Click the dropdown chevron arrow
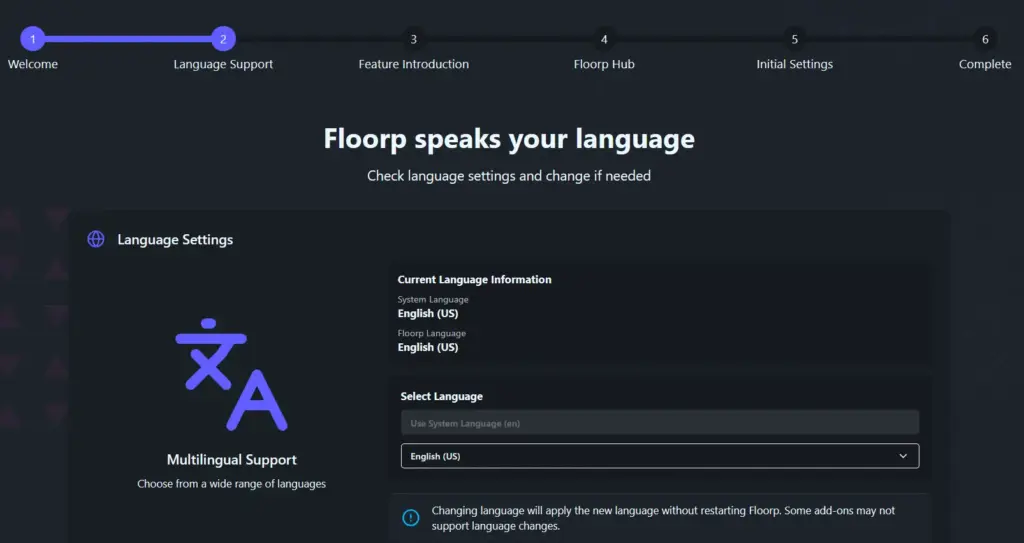This screenshot has width=1024, height=543. (903, 456)
